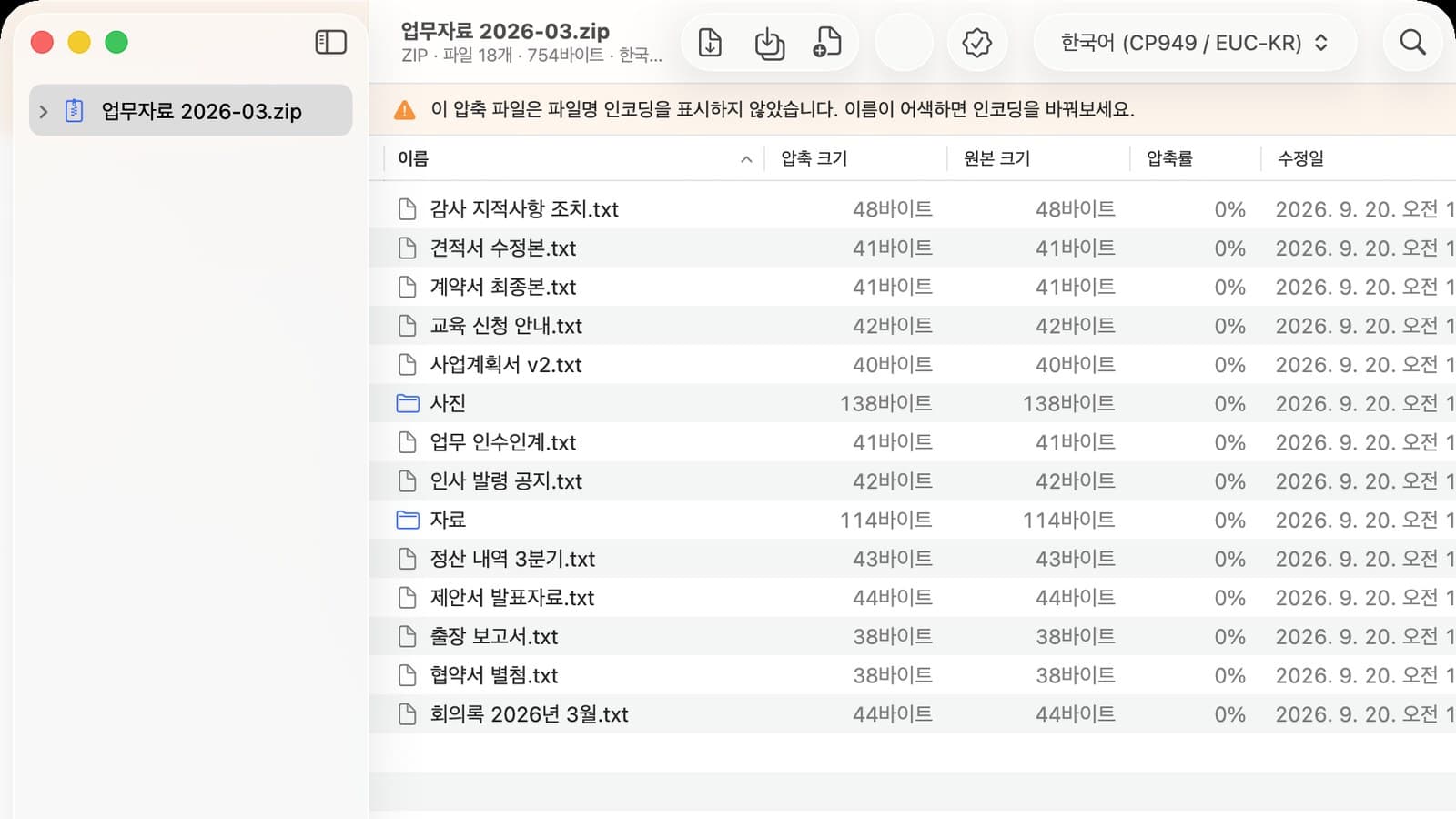Click the extract all files toolbar icon
1456x819 pixels.
click(x=770, y=43)
